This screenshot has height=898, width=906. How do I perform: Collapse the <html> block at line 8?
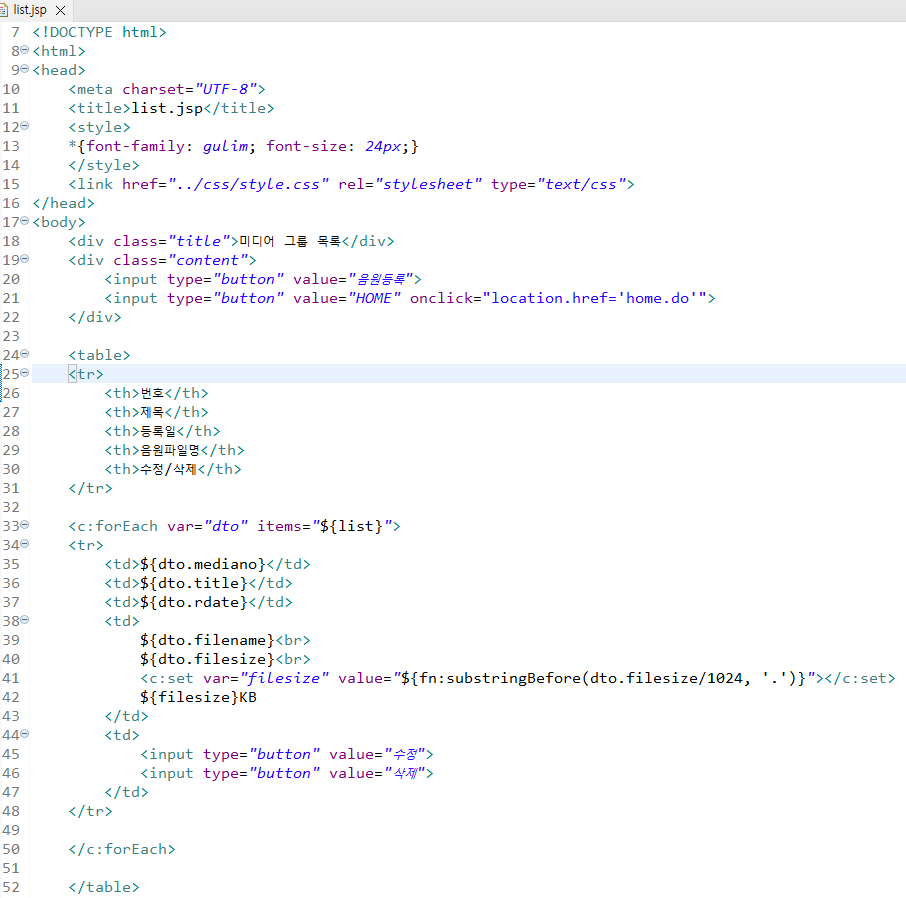[x=24, y=50]
